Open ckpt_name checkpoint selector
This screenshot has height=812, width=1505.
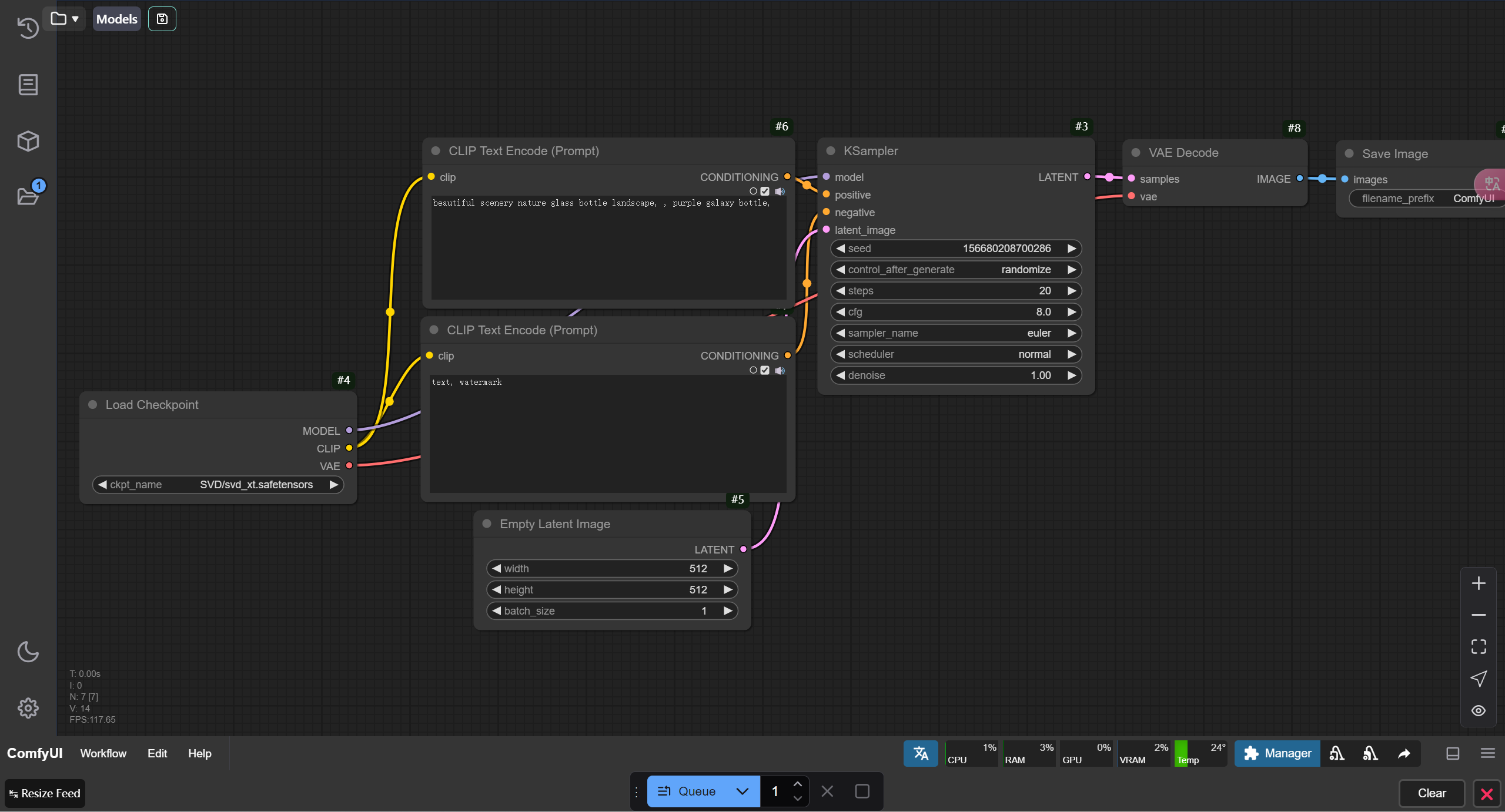(x=218, y=485)
